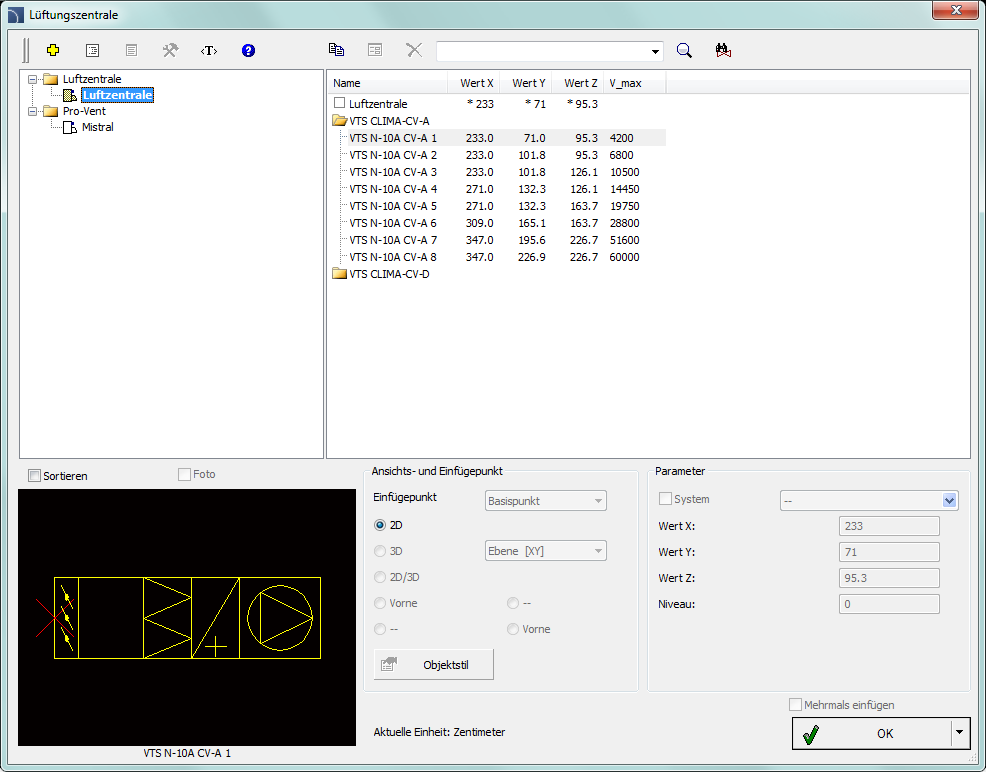The width and height of the screenshot is (986, 772).
Task: Collapse the Pro-Vent tree folder
Action: pos(34,111)
